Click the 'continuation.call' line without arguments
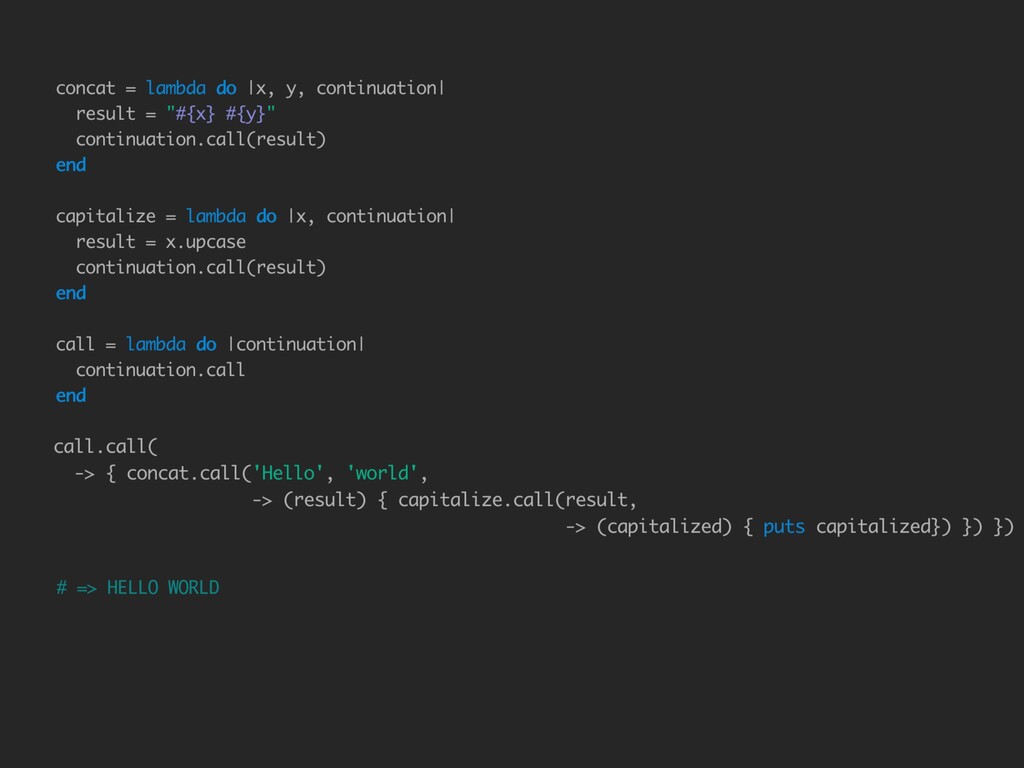 (160, 370)
